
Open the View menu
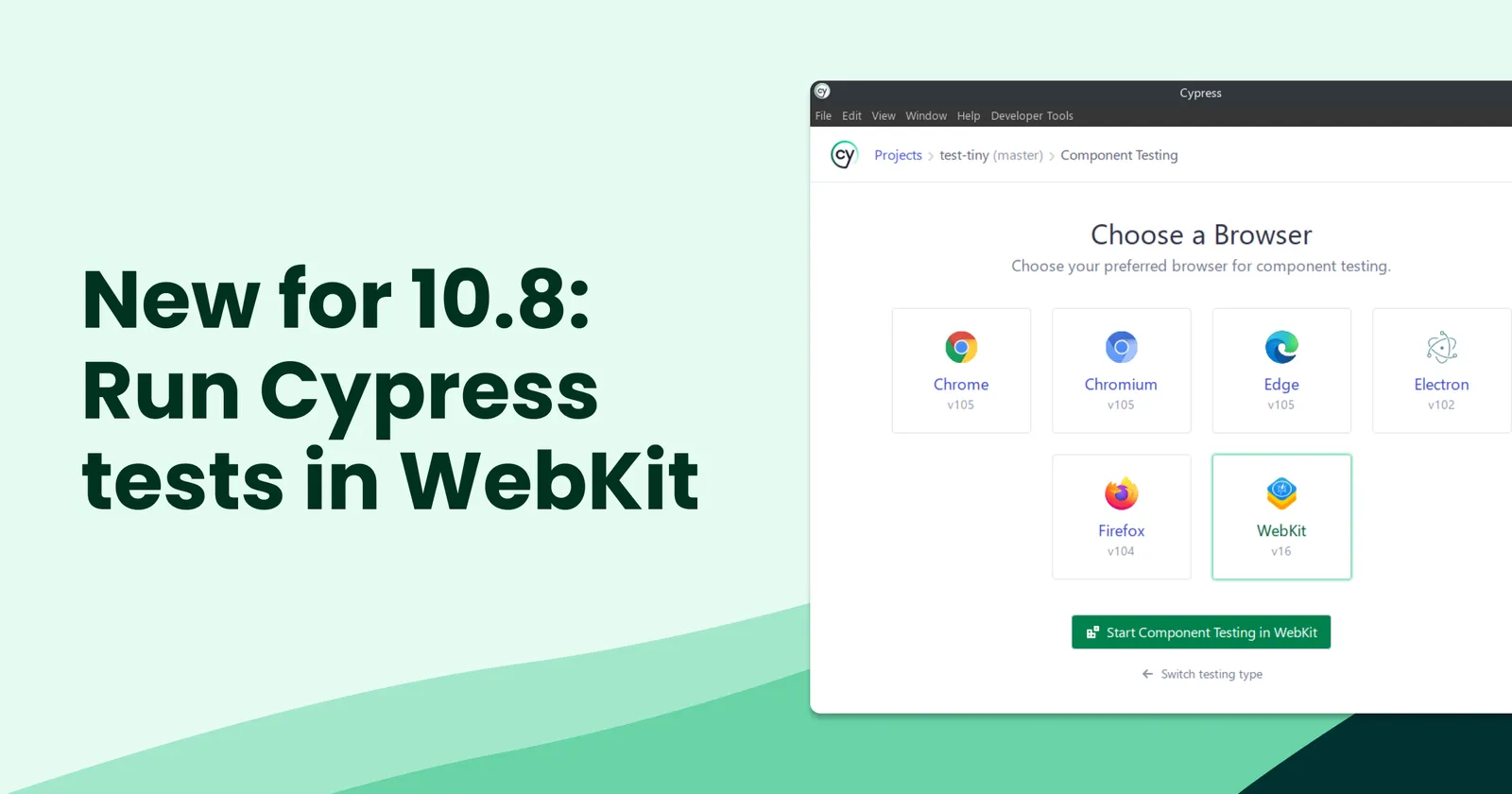tap(884, 116)
